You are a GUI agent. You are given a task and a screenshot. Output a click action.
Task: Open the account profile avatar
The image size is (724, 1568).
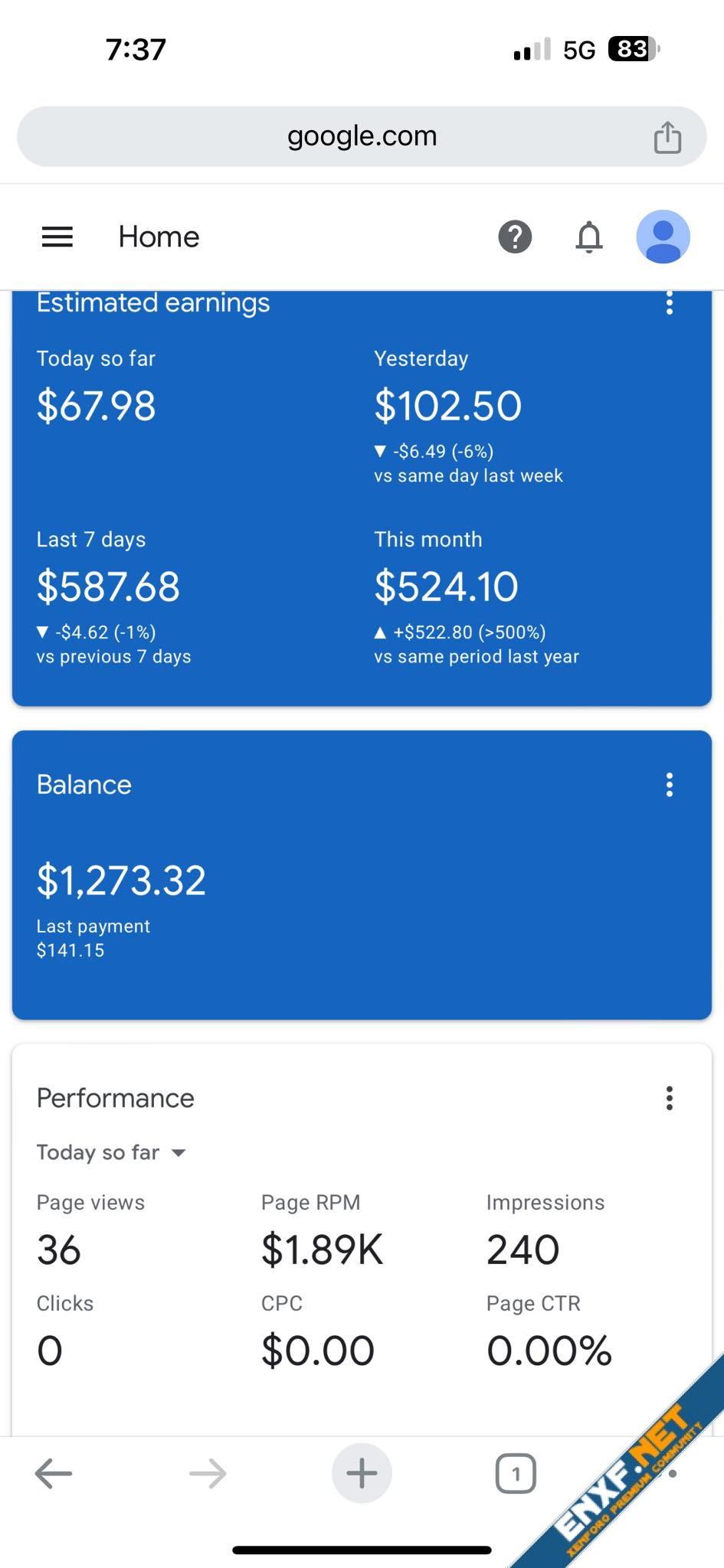(x=663, y=237)
